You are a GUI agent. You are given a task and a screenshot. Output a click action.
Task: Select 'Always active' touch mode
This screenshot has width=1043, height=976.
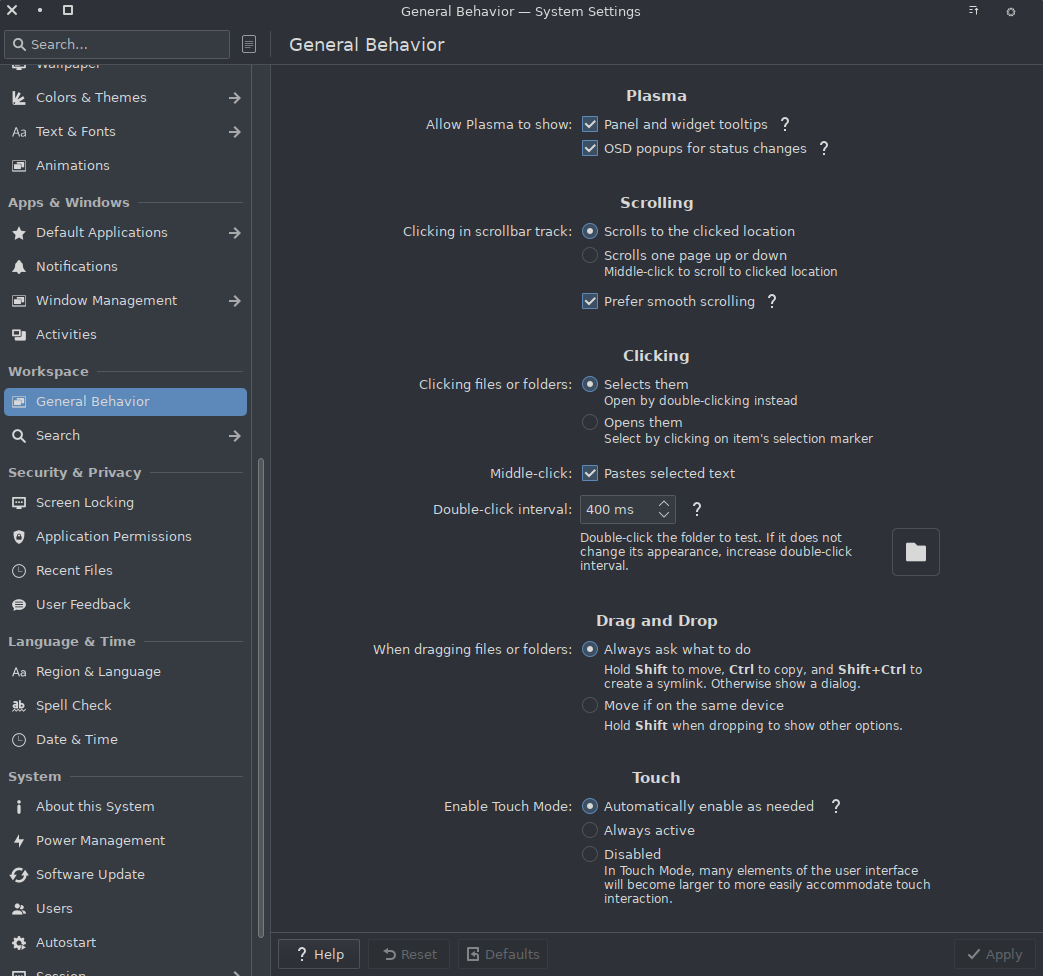coord(590,831)
